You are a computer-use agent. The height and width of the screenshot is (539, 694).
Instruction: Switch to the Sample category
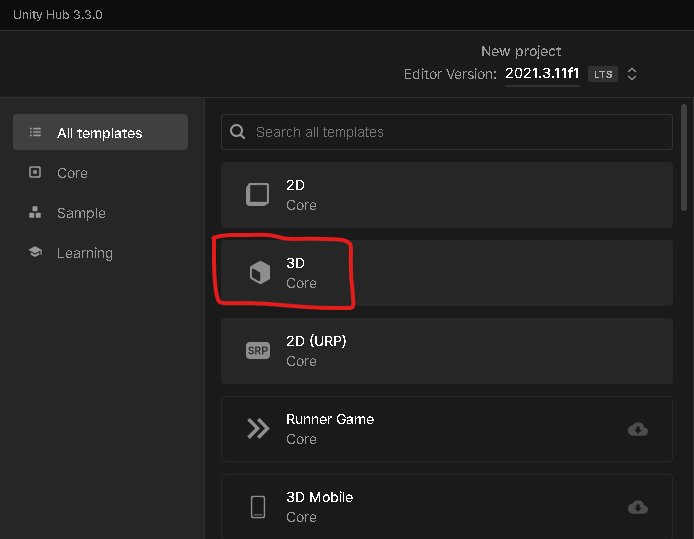pyautogui.click(x=81, y=213)
